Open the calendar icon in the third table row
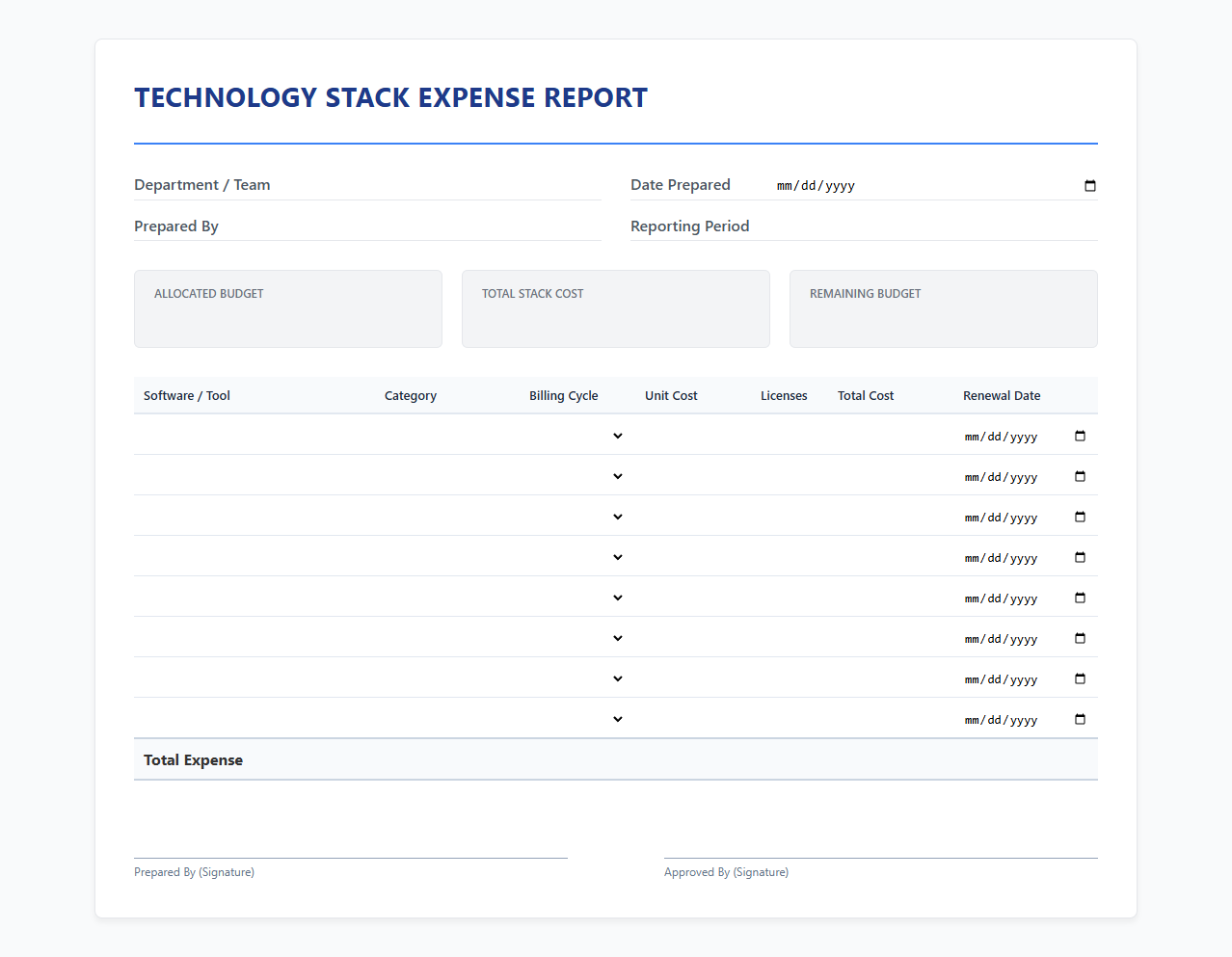This screenshot has width=1232, height=957. point(1080,517)
